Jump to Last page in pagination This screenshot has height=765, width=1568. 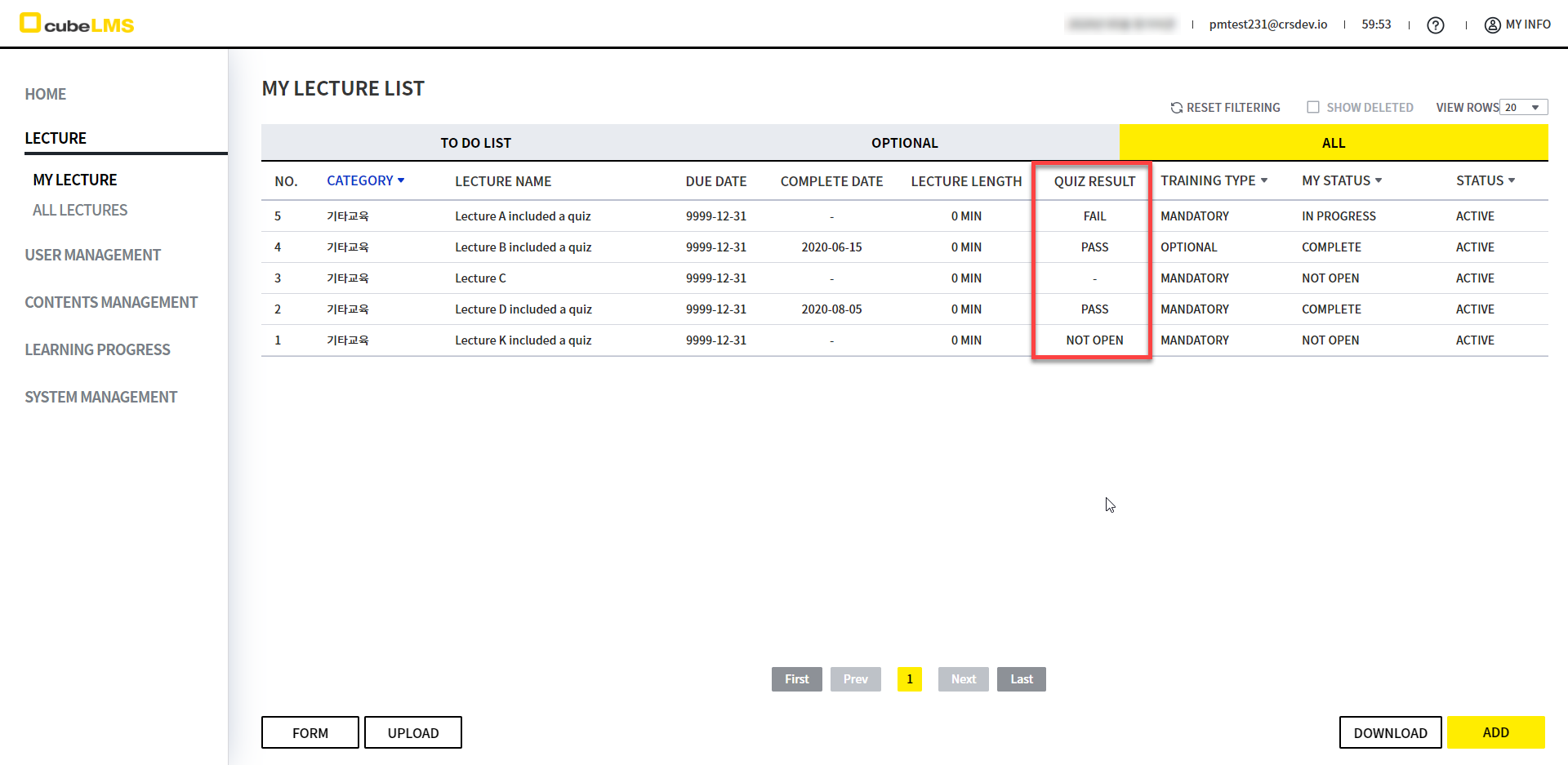tap(1021, 679)
